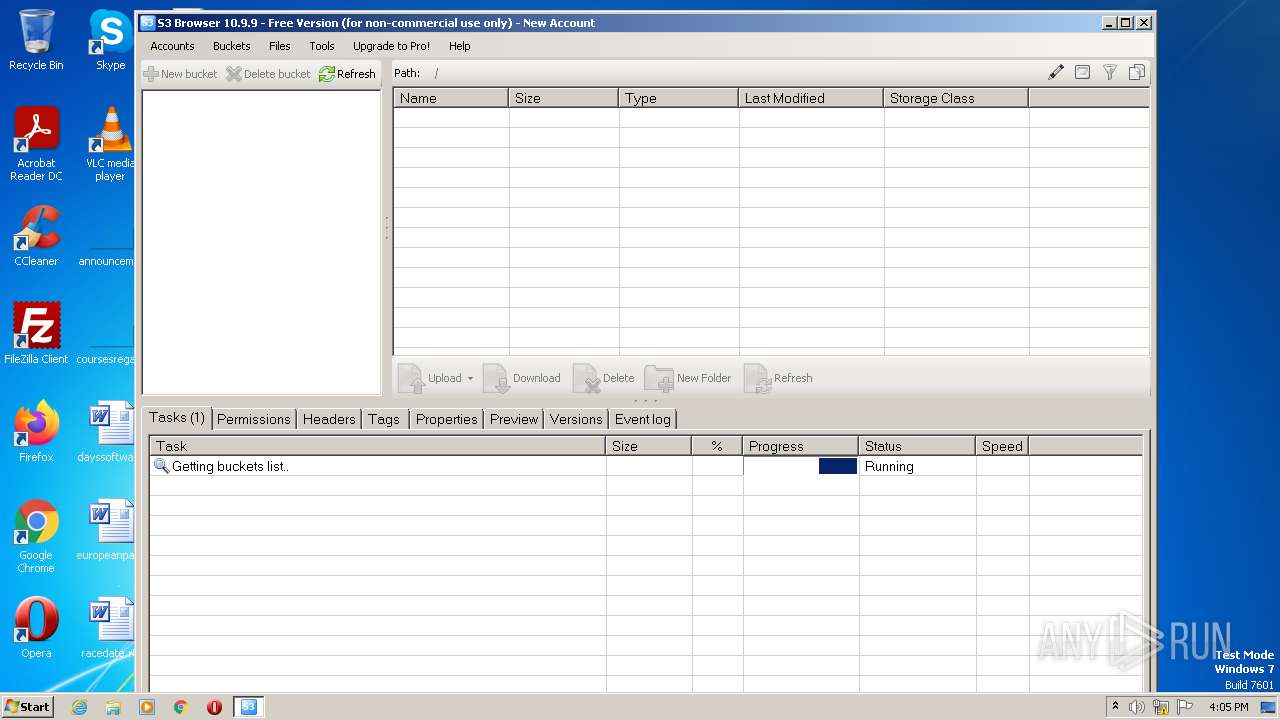Switch to the Preview tab

514,419
